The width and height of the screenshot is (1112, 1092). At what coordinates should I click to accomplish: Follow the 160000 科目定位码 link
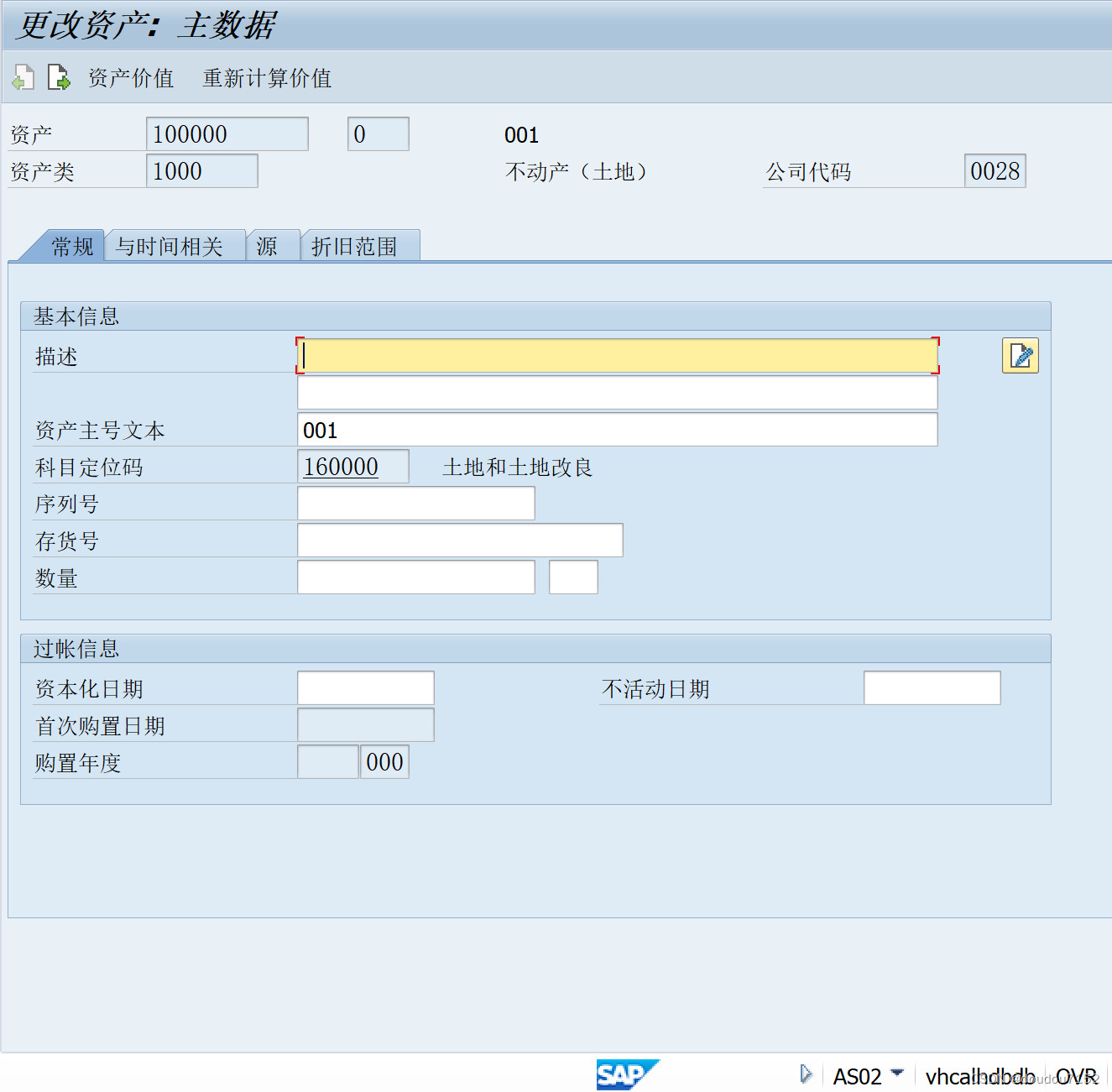pyautogui.click(x=341, y=467)
